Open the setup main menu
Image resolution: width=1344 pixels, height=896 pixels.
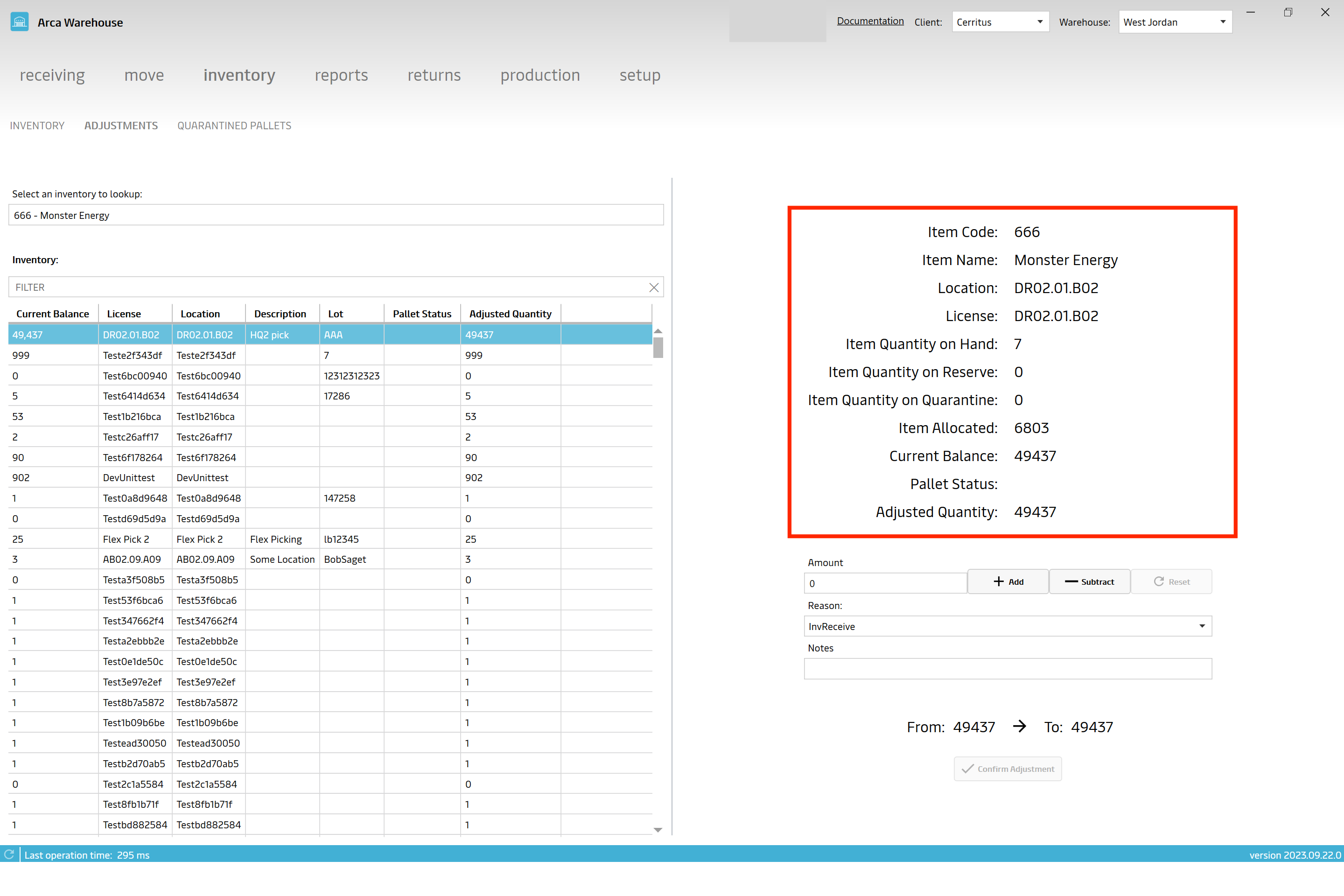click(x=640, y=75)
